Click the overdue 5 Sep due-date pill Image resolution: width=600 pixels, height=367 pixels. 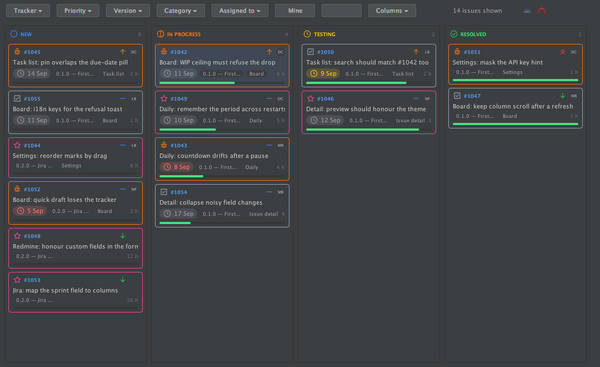(29, 211)
